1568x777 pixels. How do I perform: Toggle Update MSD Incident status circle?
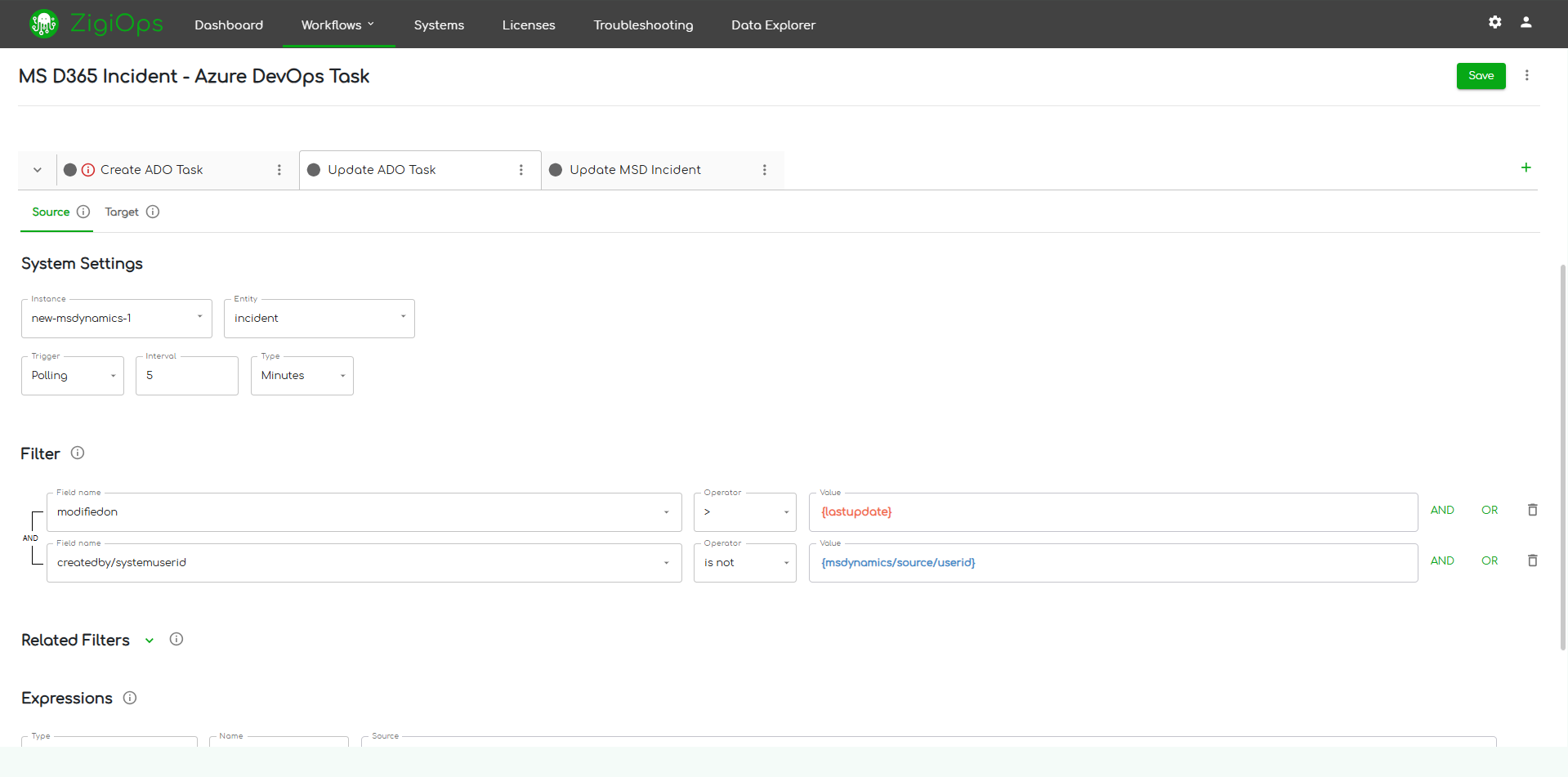click(x=556, y=170)
